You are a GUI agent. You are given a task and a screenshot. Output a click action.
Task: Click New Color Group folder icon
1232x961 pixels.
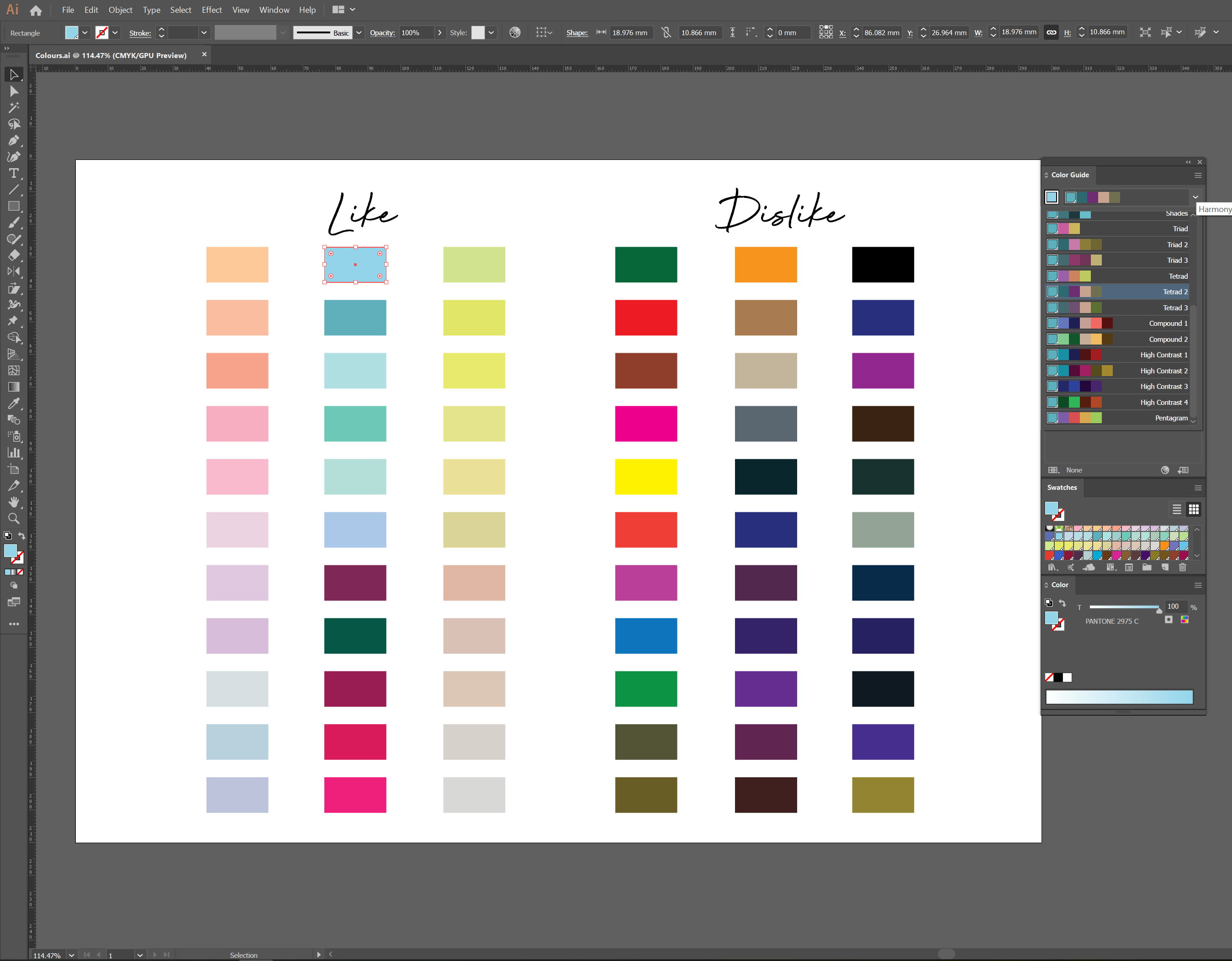pos(1146,567)
